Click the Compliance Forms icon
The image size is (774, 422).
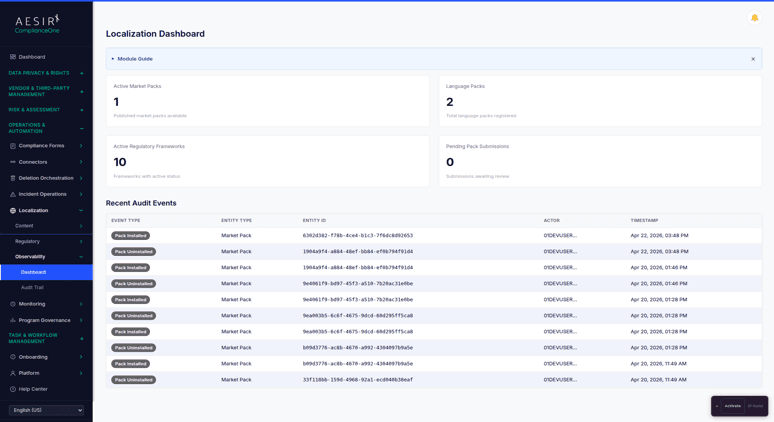[x=13, y=146]
